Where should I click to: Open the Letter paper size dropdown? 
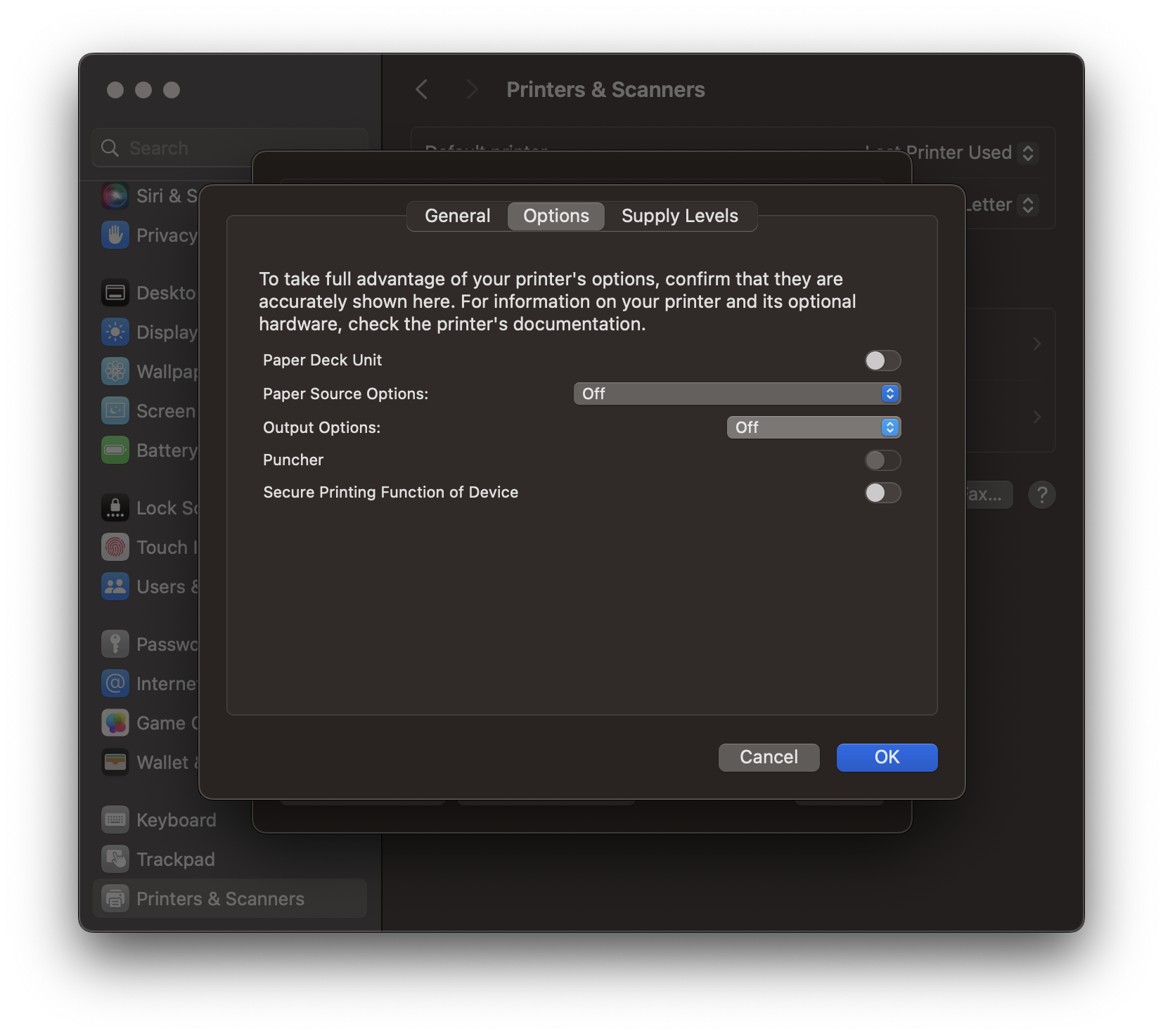point(1028,205)
